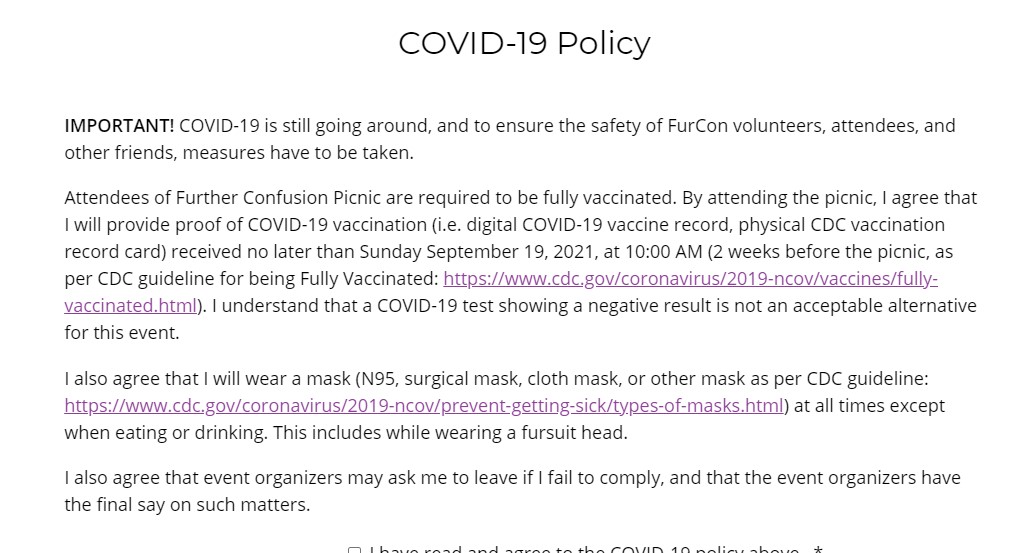Open the CDC types-of-masks link
The image size is (1024, 553).
pyautogui.click(x=424, y=406)
